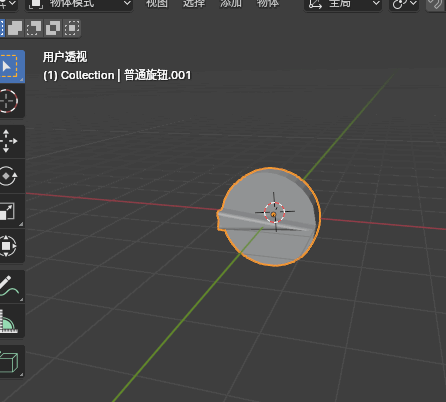Open the 添加 menu
The image size is (446, 402).
pyautogui.click(x=231, y=4)
